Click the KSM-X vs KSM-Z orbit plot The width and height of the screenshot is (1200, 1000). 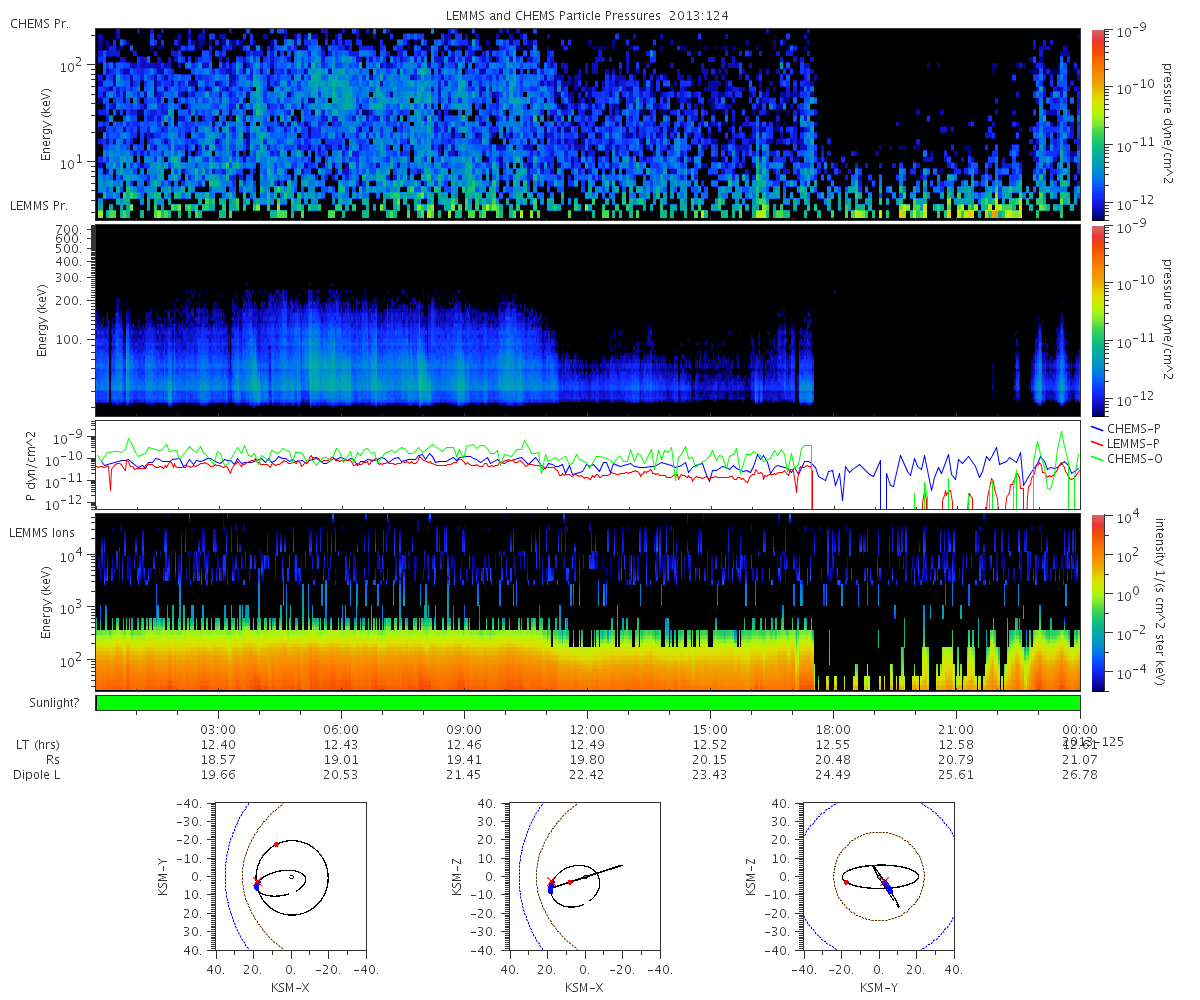click(585, 876)
